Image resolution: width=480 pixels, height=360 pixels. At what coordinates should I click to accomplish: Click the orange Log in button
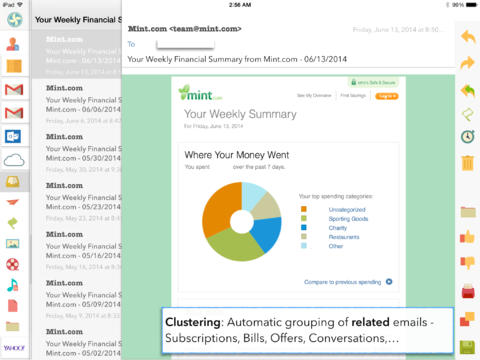coord(387,96)
